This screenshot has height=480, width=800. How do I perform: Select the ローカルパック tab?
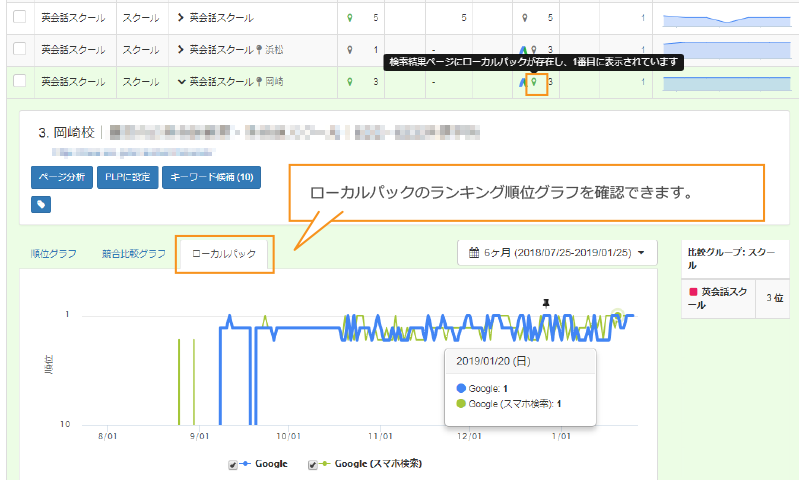pyautogui.click(x=224, y=254)
